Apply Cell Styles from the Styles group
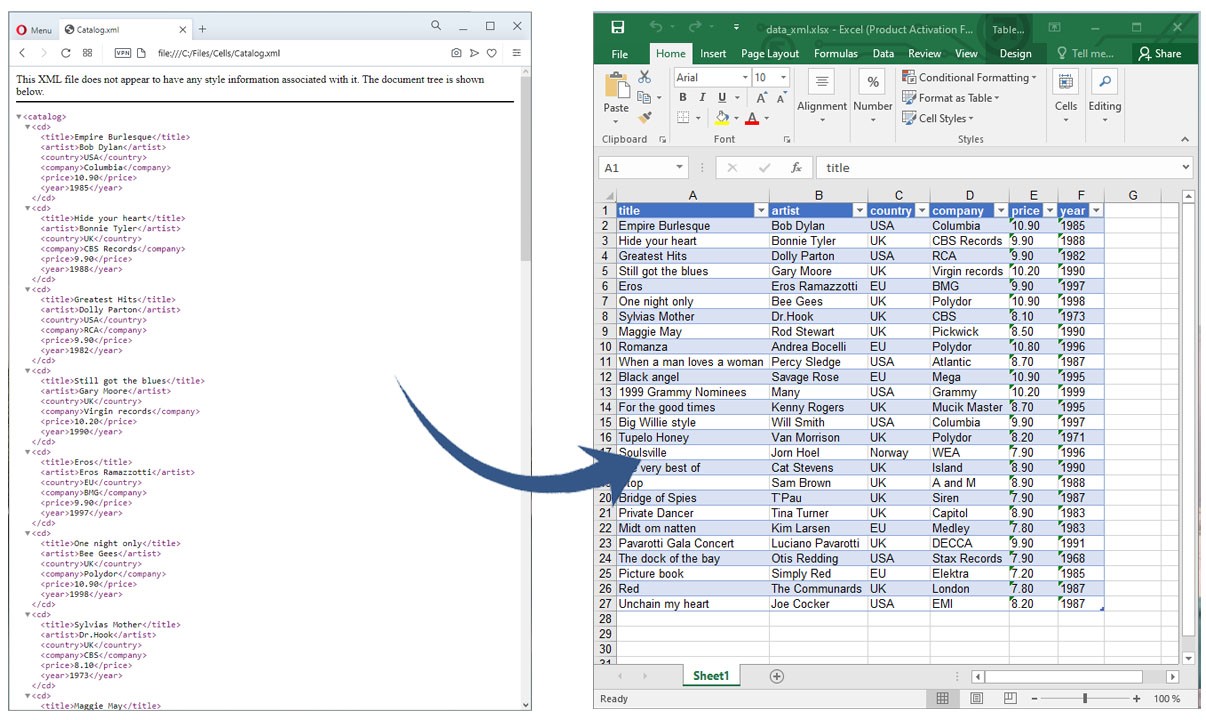This screenshot has height=720, width=1206. 938,118
